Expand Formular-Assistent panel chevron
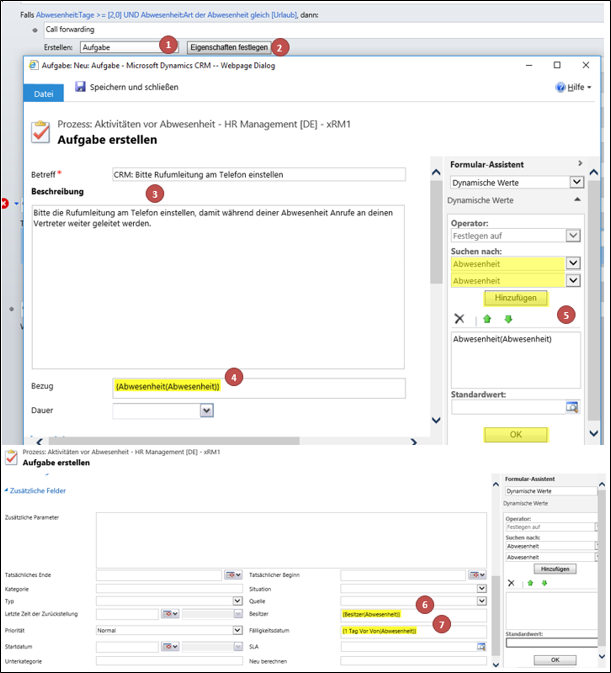Image resolution: width=611 pixels, height=673 pixels. (579, 163)
